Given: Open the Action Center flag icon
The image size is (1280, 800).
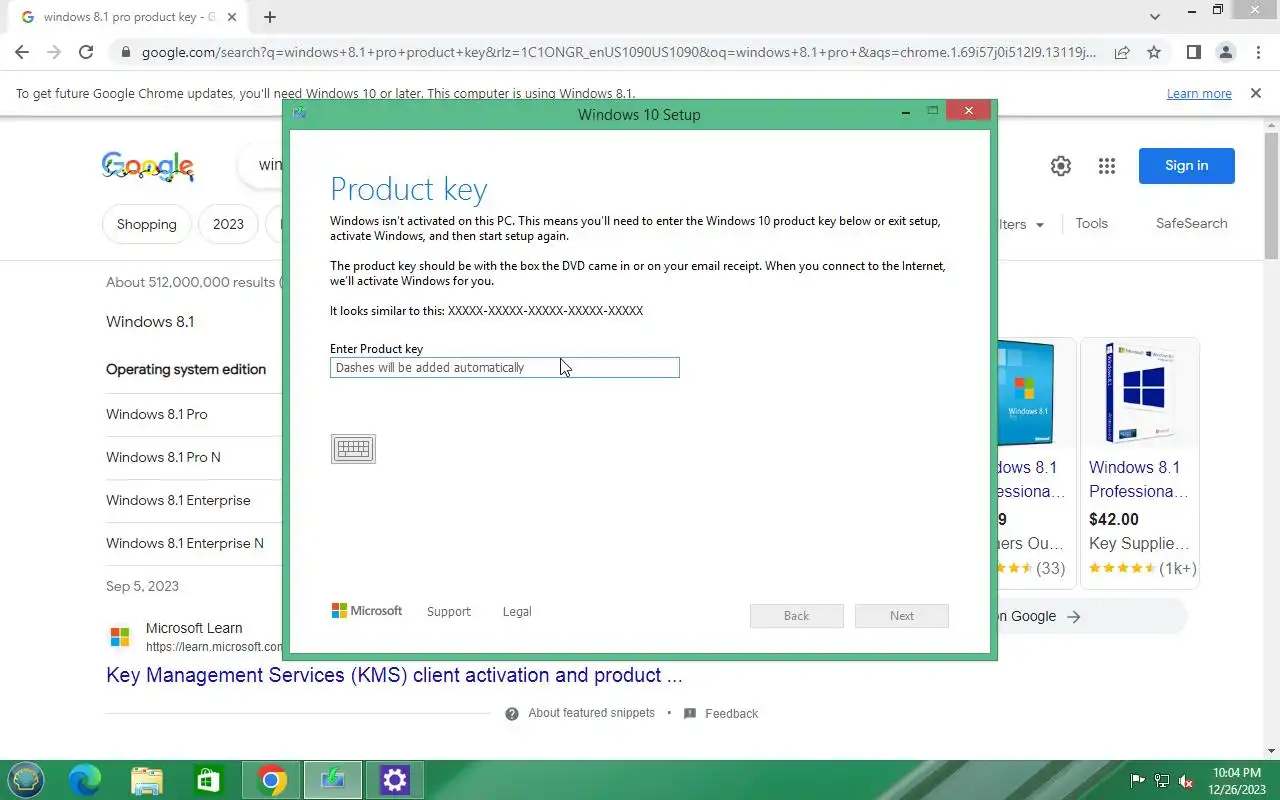Looking at the screenshot, I should pyautogui.click(x=1138, y=780).
